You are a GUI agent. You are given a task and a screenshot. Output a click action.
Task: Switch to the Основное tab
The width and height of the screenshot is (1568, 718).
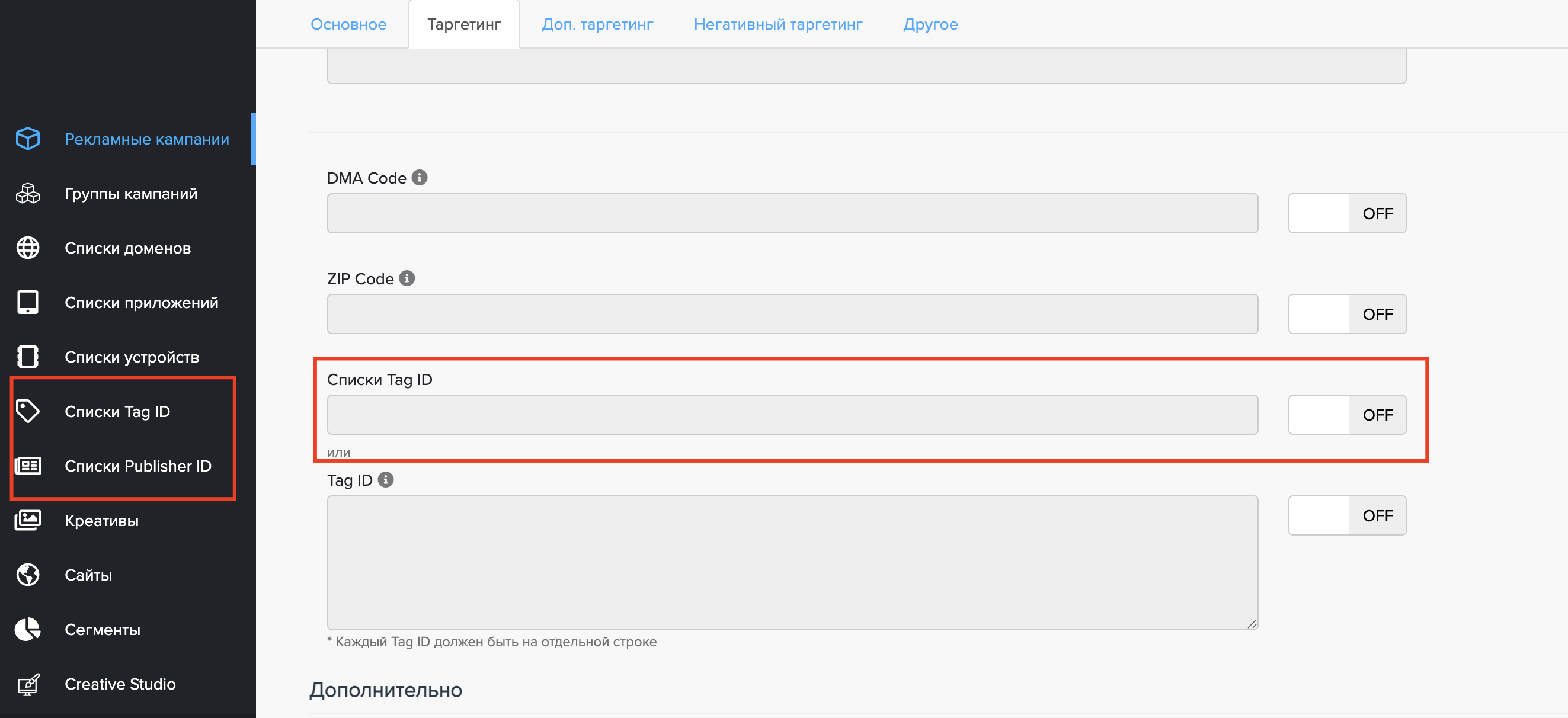(348, 24)
